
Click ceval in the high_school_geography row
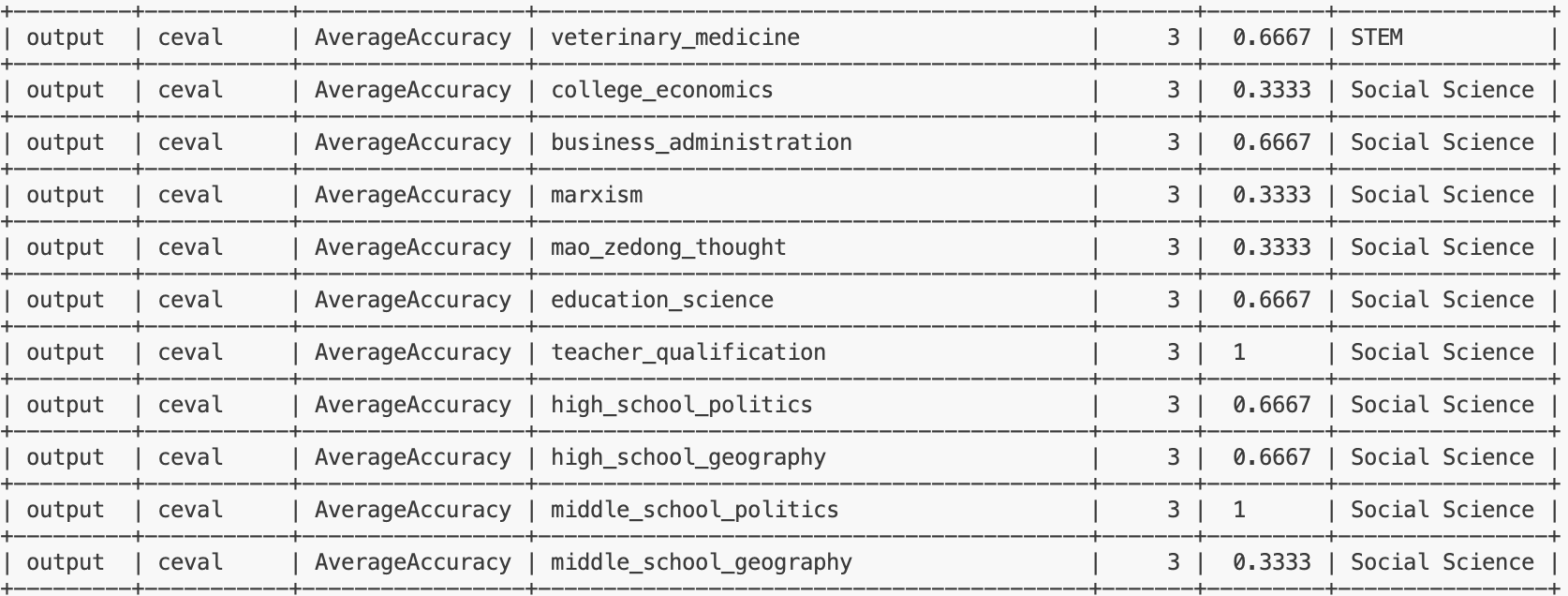pos(190,457)
